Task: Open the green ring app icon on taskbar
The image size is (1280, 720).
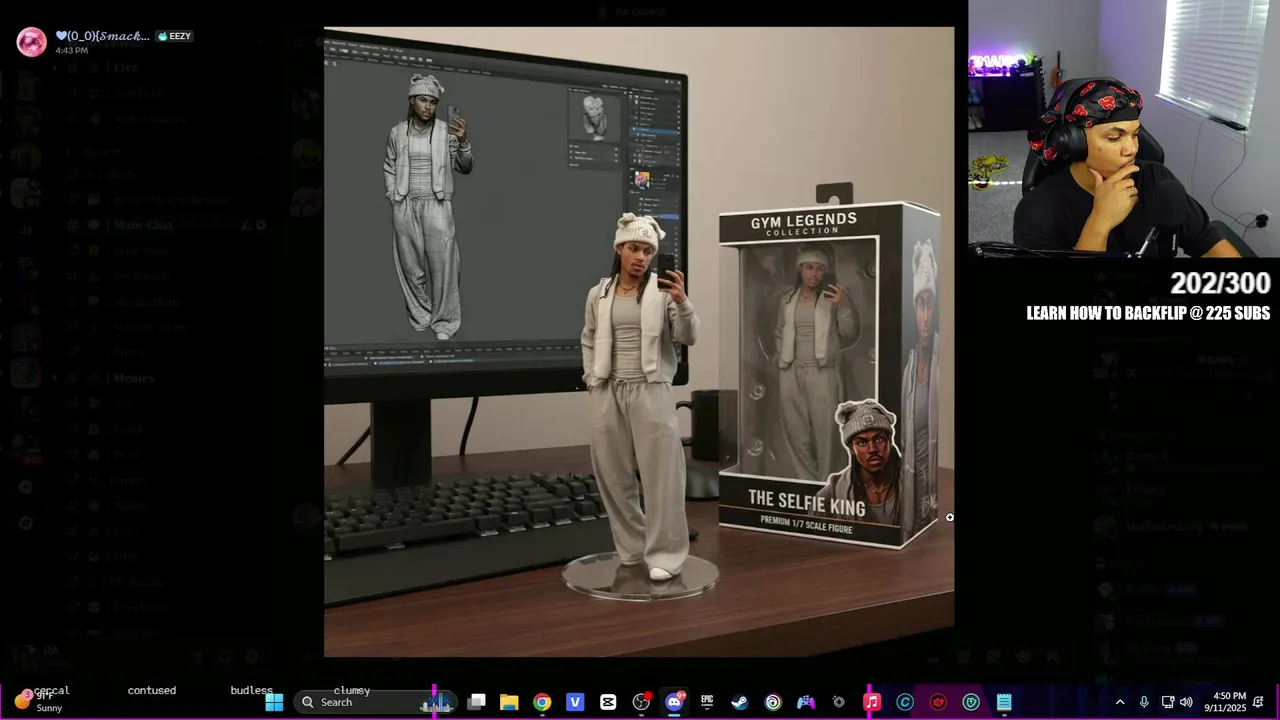Action: tap(773, 702)
